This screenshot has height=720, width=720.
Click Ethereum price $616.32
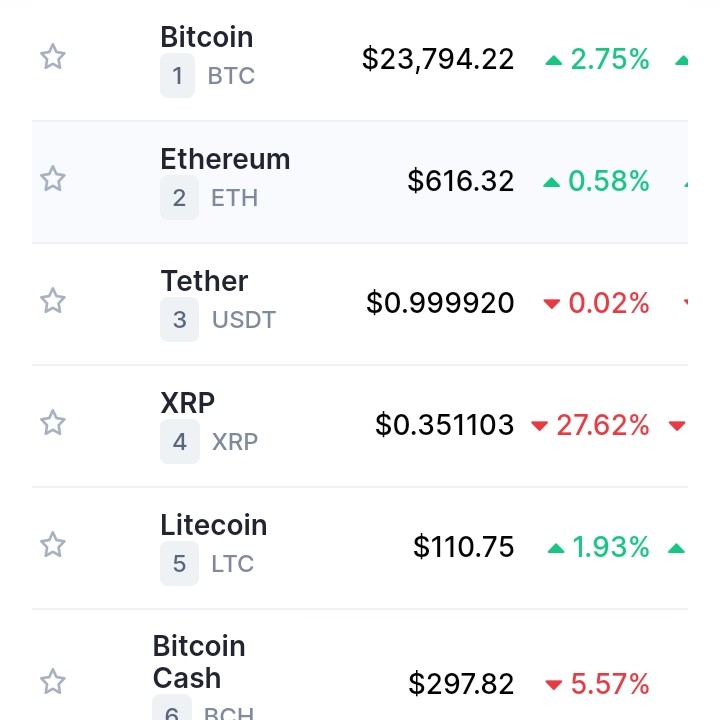pyautogui.click(x=461, y=181)
